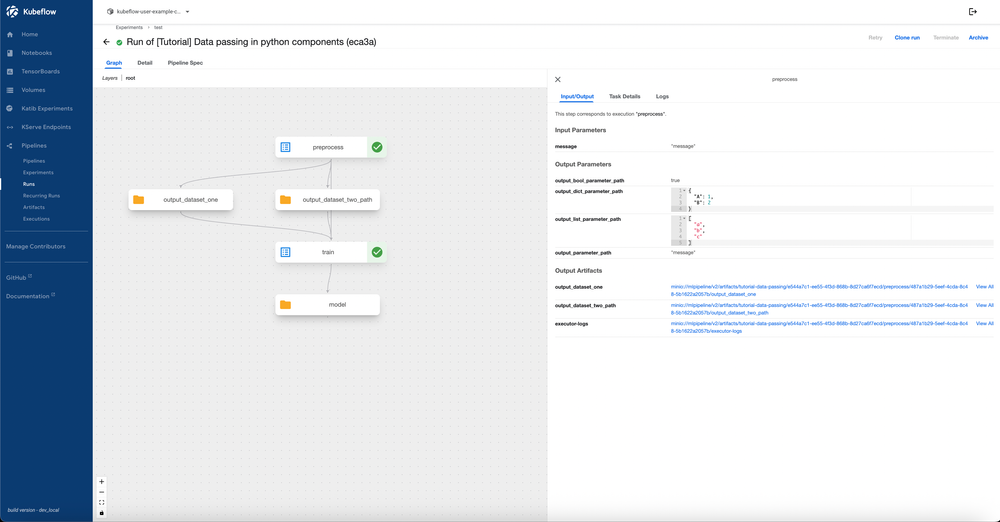Select Pipelines sub-item under Pipelines
Image resolution: width=1000 pixels, height=522 pixels.
click(34, 161)
